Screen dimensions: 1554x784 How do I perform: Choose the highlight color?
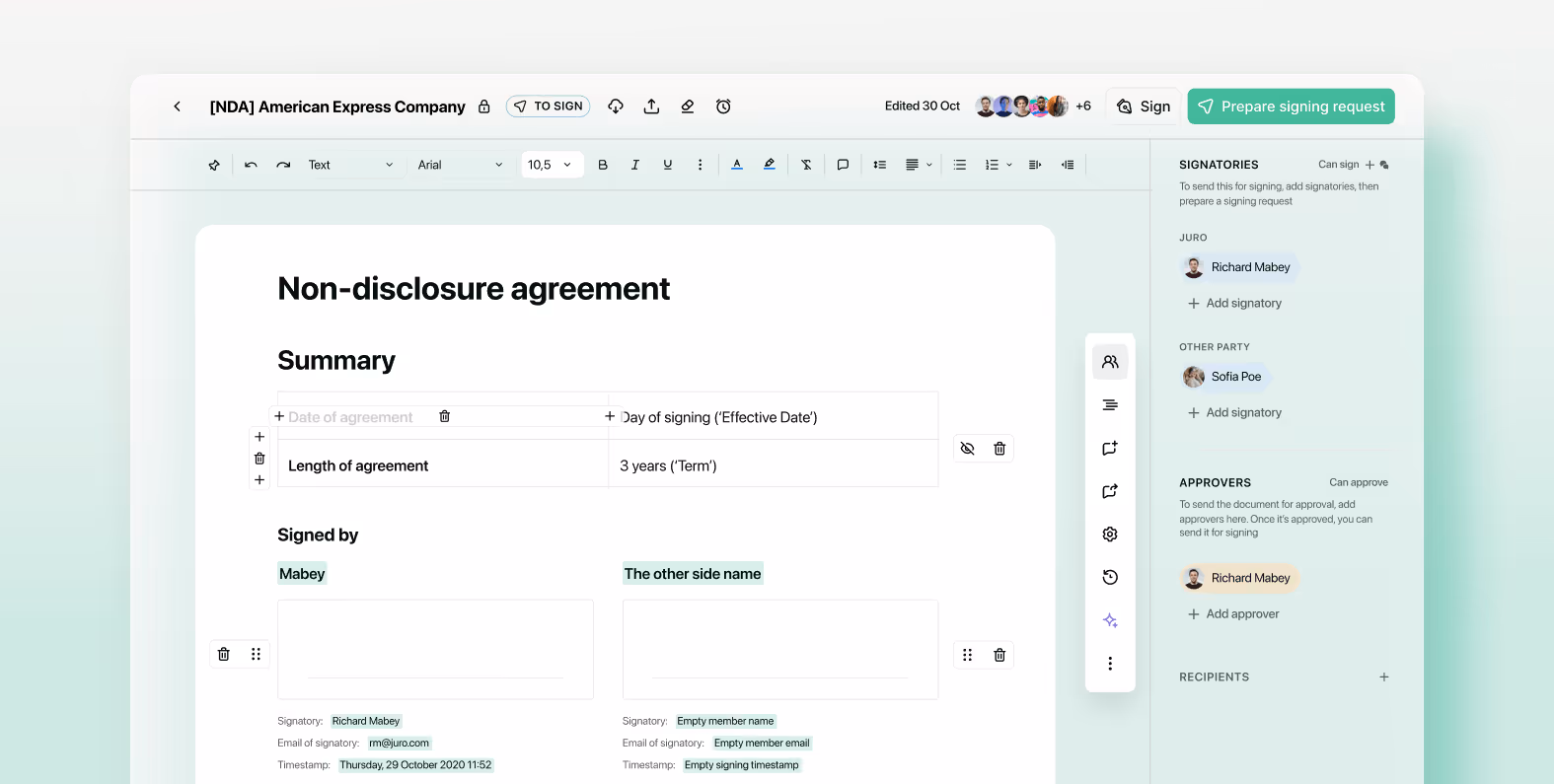(x=770, y=165)
